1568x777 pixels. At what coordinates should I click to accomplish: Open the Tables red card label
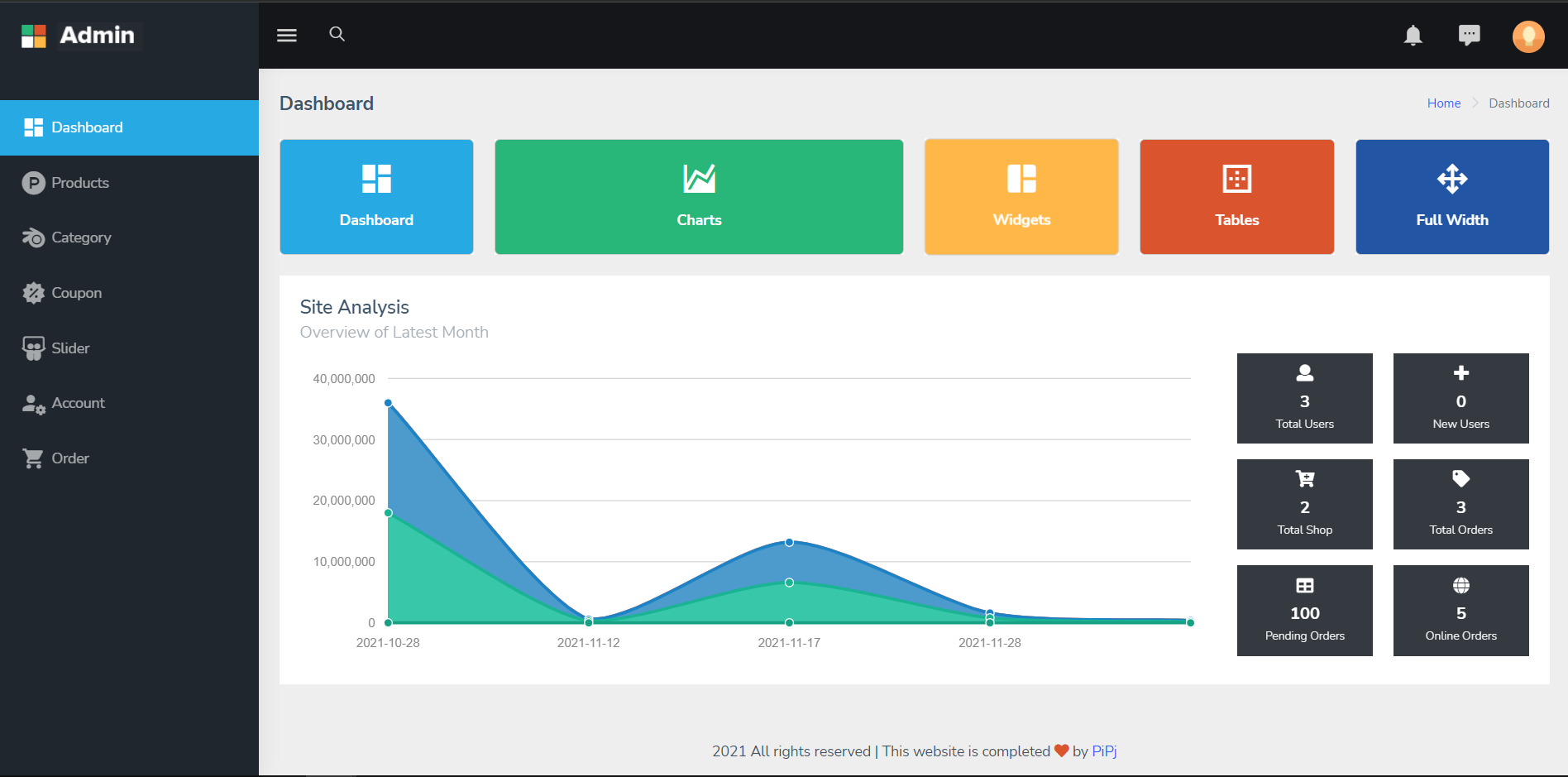[x=1237, y=220]
